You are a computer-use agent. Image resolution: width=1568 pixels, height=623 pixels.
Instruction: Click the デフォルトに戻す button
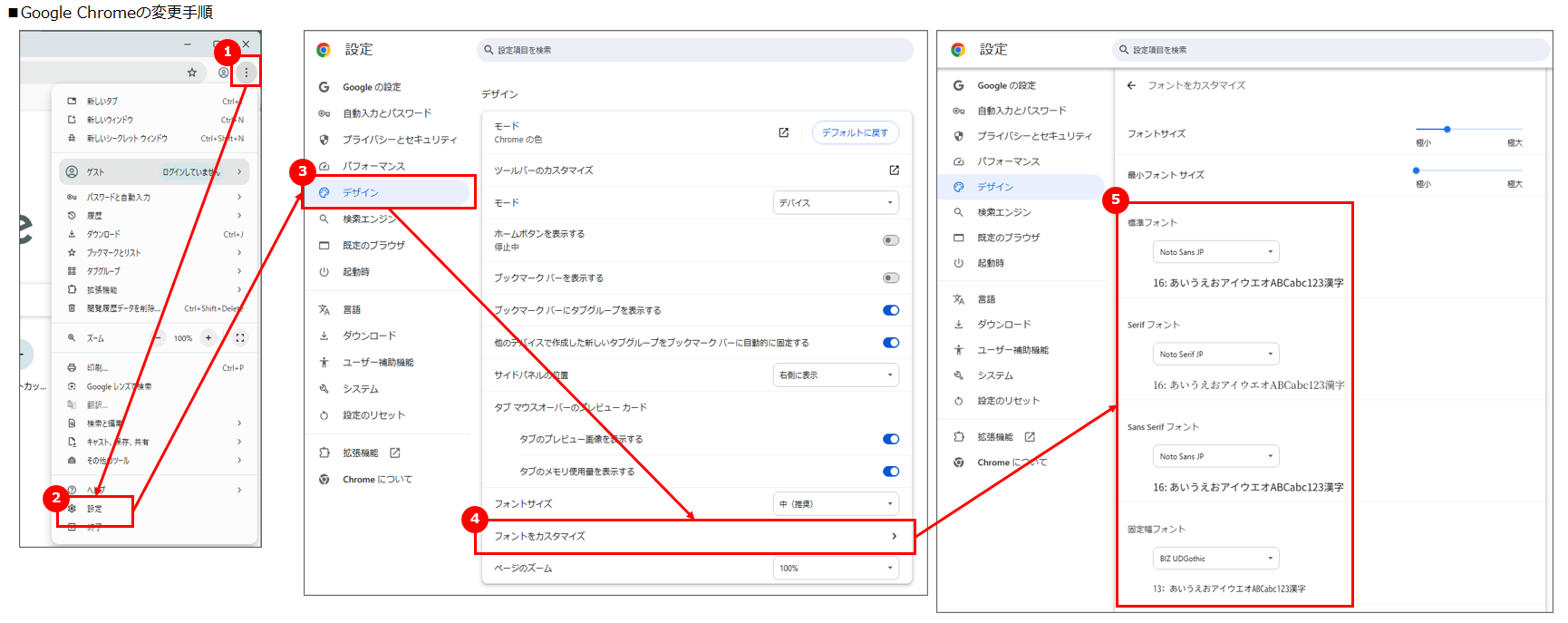[856, 132]
